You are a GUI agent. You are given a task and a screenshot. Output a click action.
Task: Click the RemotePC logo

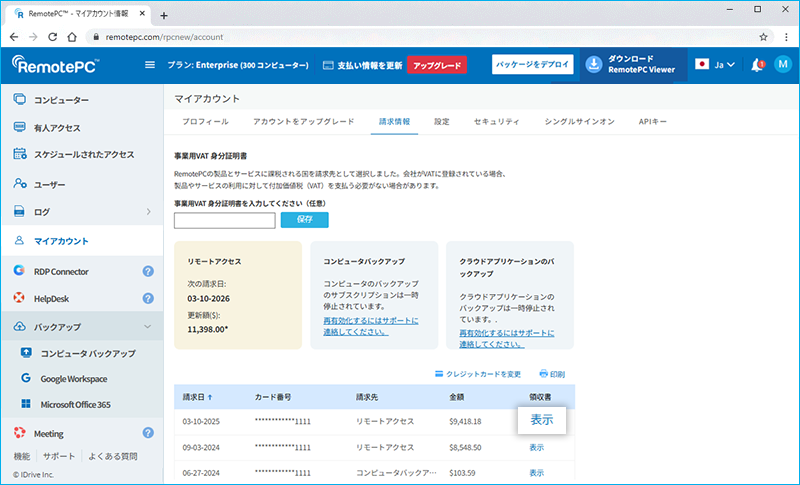pyautogui.click(x=55, y=65)
